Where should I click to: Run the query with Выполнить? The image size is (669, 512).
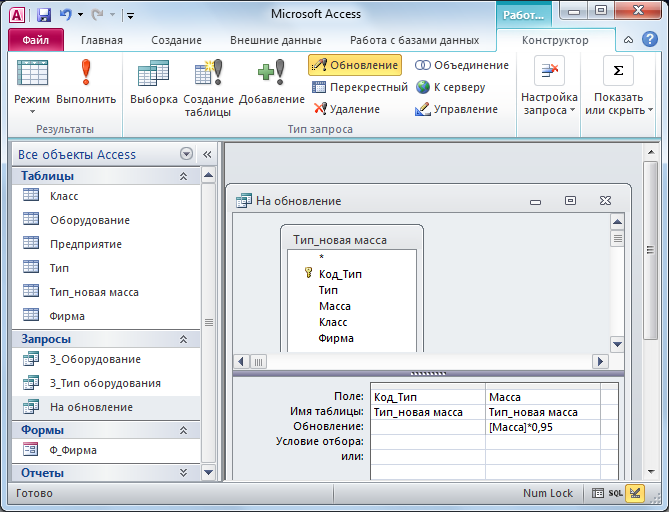coord(86,82)
